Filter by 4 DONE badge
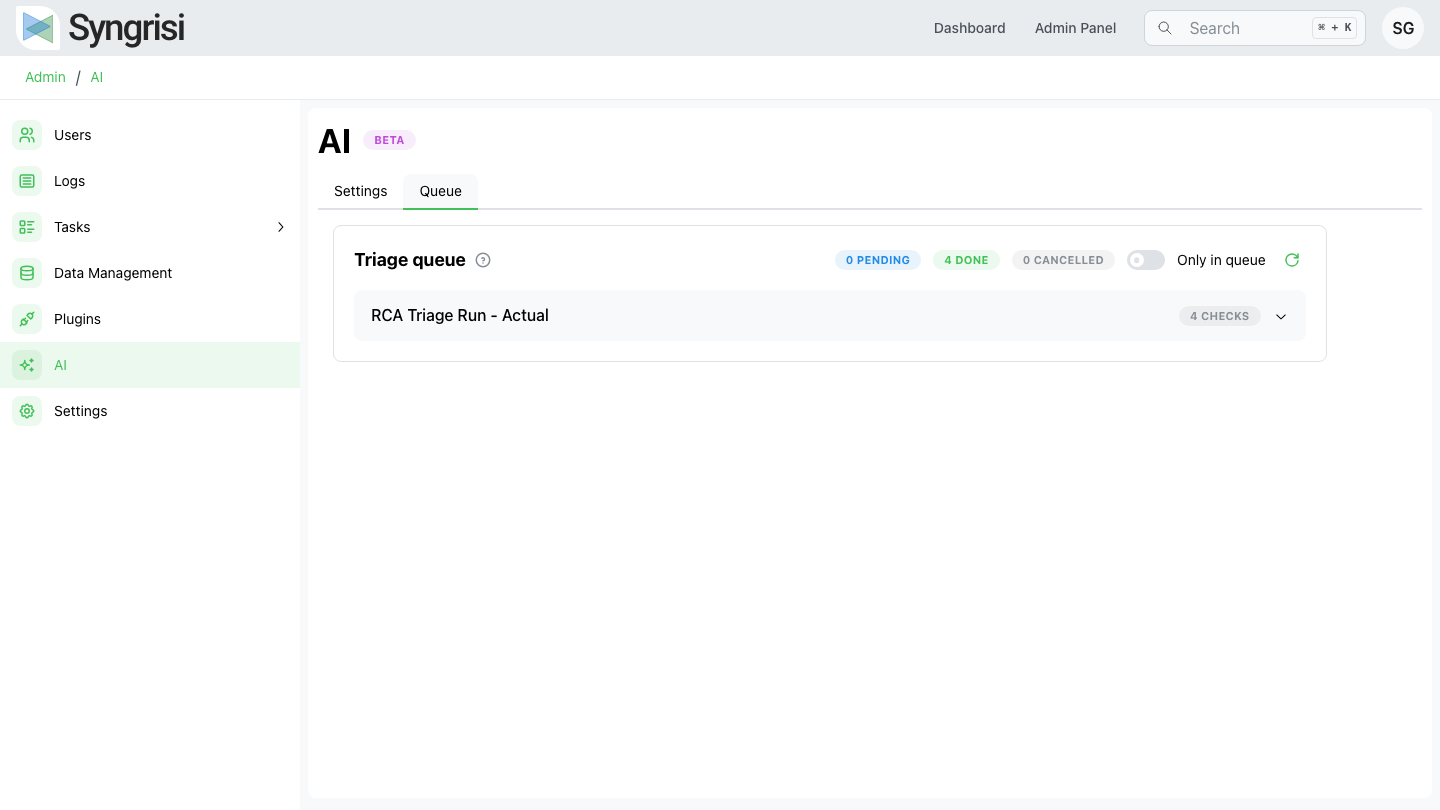1440x810 pixels. click(x=966, y=260)
